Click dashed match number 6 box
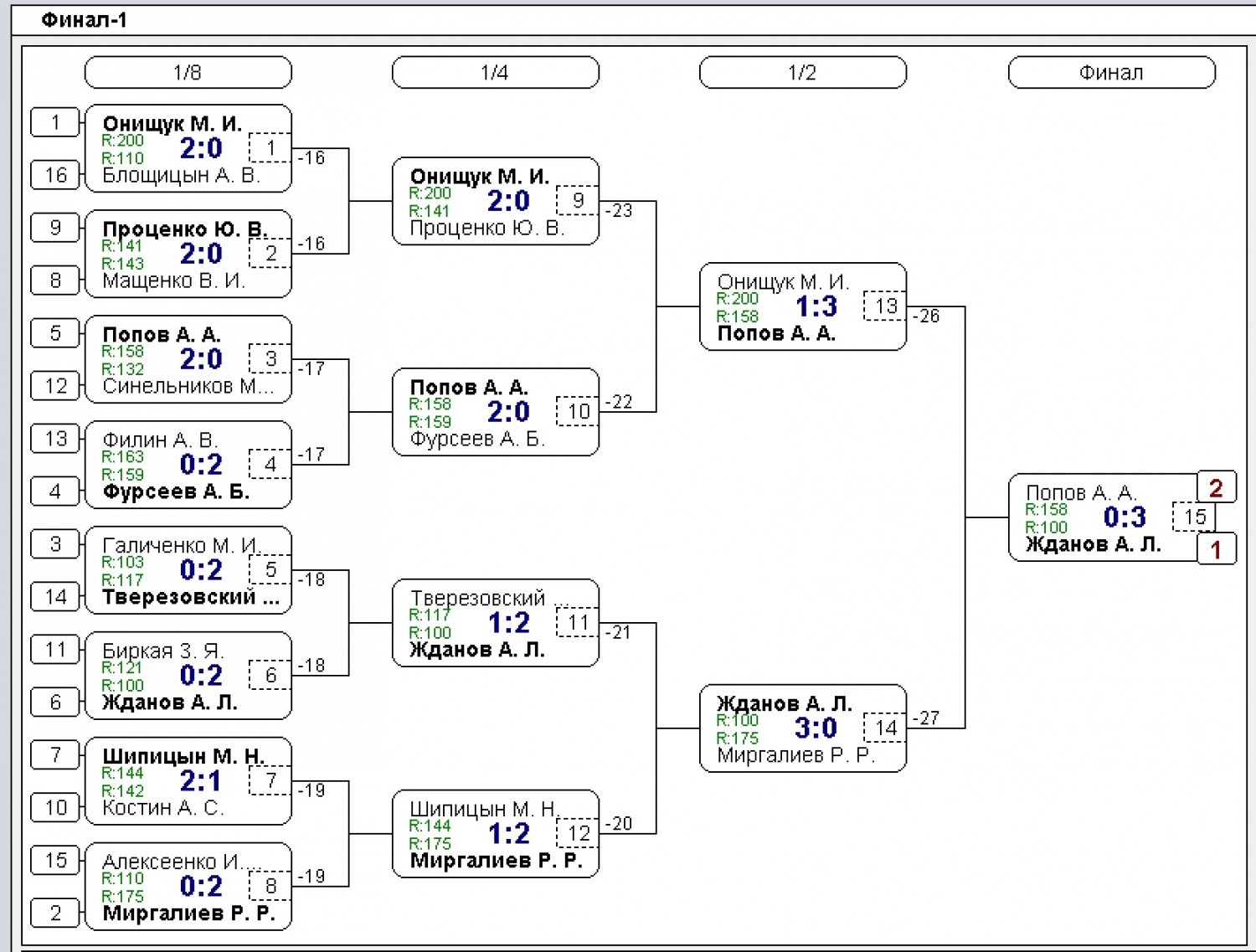The height and width of the screenshot is (952, 1256). 270,676
